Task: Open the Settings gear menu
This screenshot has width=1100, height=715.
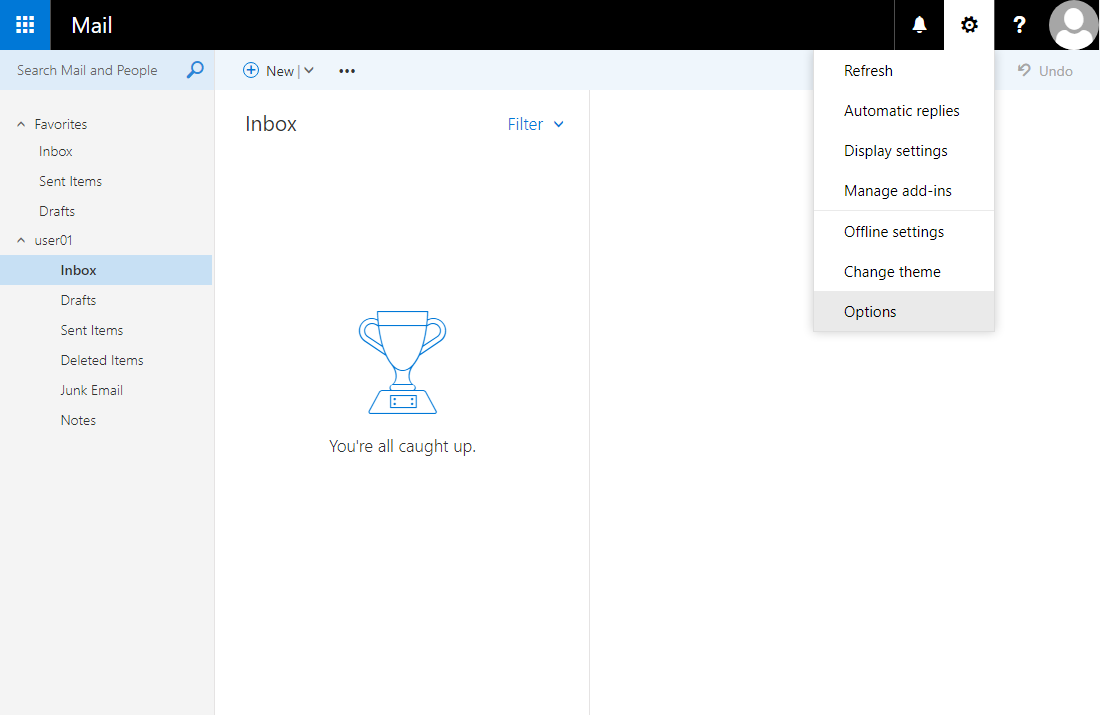Action: click(x=968, y=25)
